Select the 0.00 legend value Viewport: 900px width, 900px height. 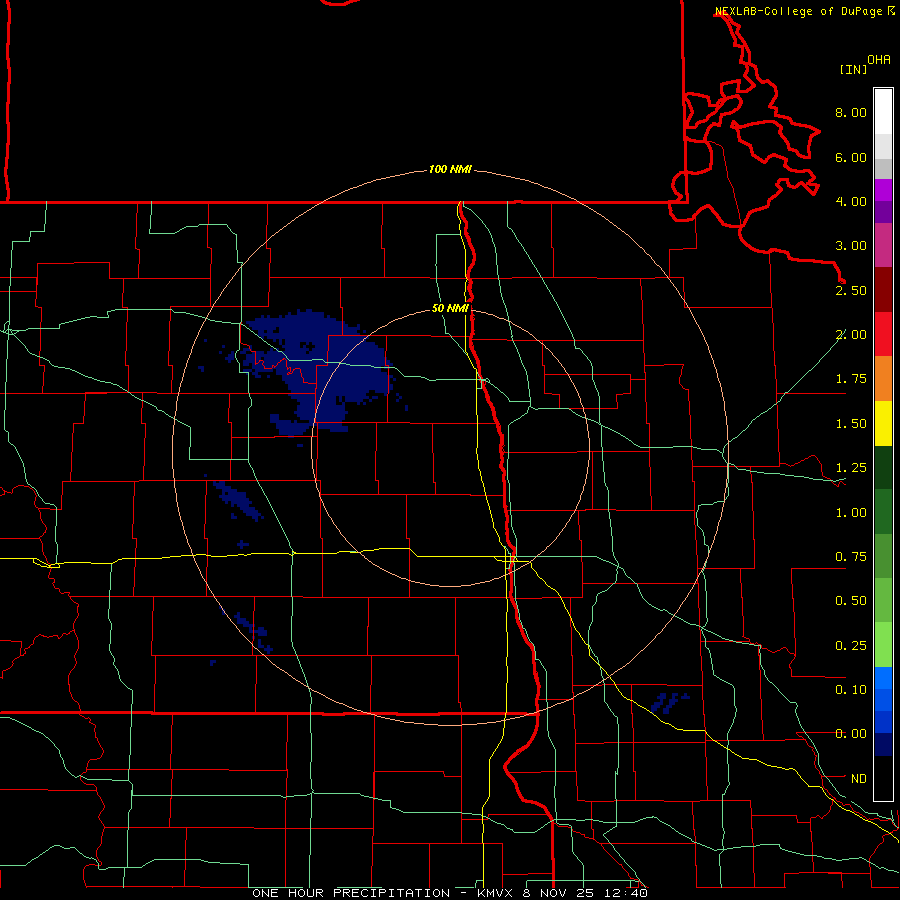pos(851,734)
